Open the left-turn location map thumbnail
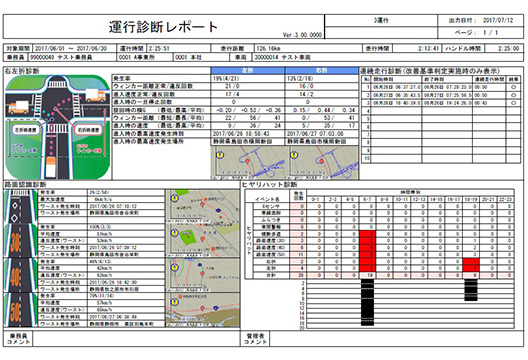This screenshot has width=528, height=360. pyautogui.click(x=248, y=163)
